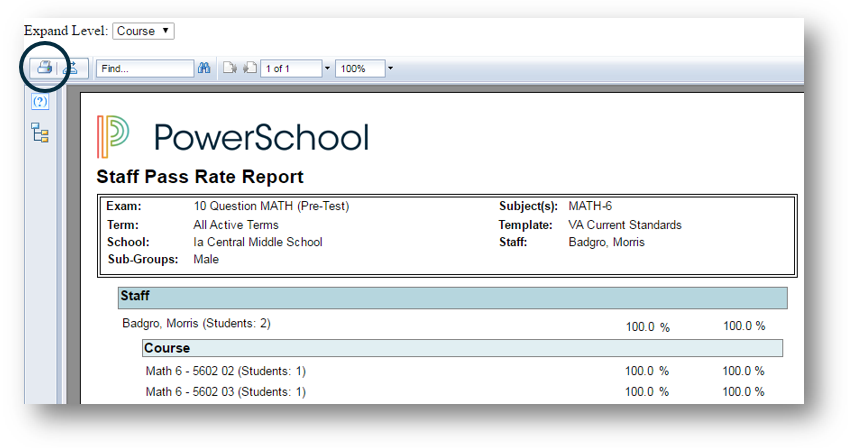
Task: Open the Expand Level Course dropdown
Action: click(x=143, y=31)
